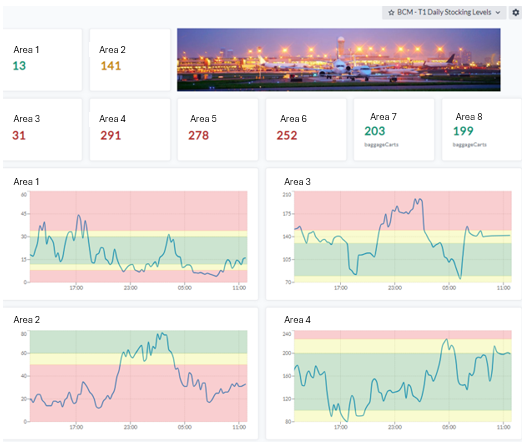Click 23:00 tick on Area 2 chart
This screenshot has height=447, width=527.
[130, 427]
